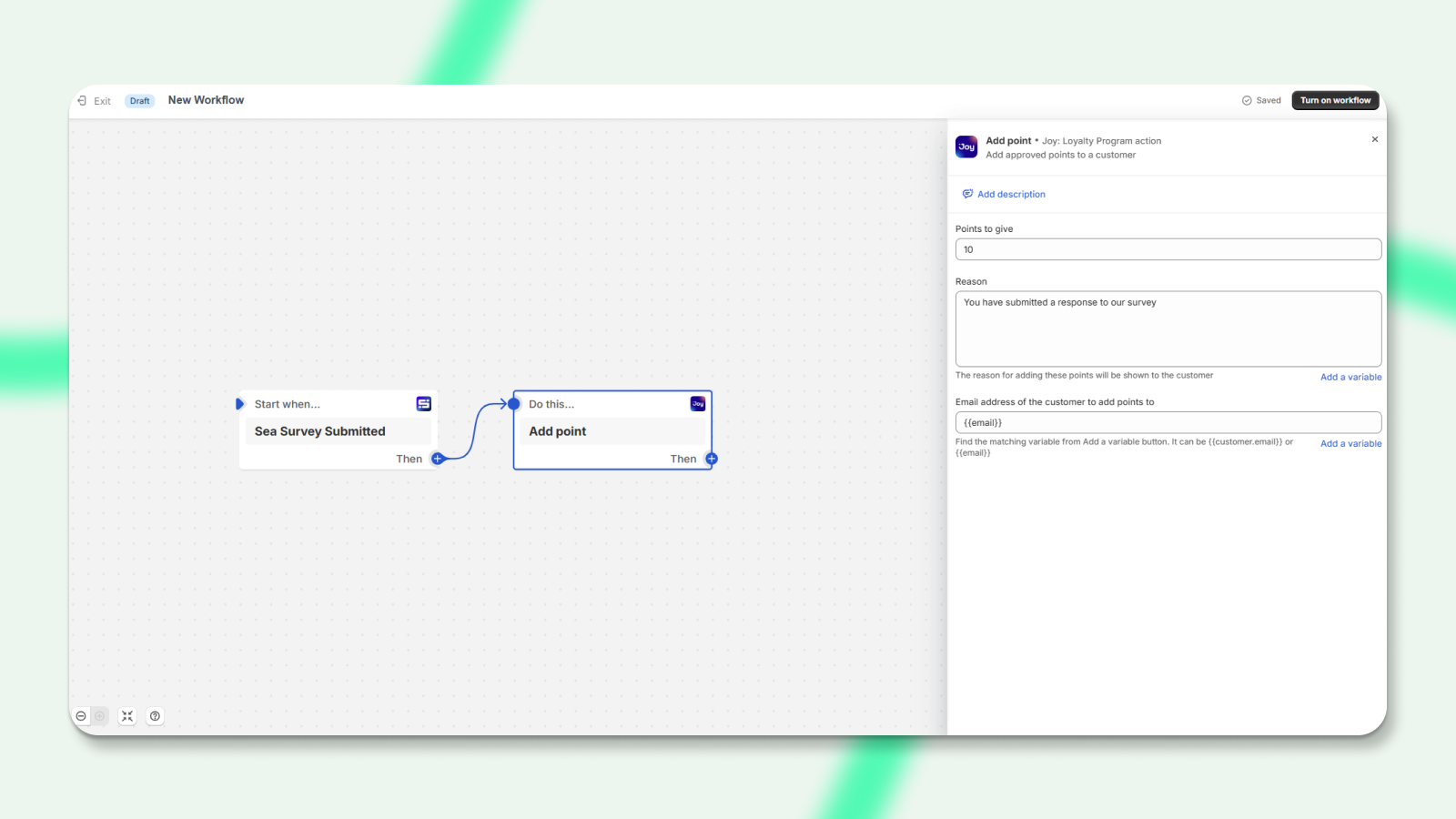
Task: Close the Add point settings panel
Action: click(1374, 140)
